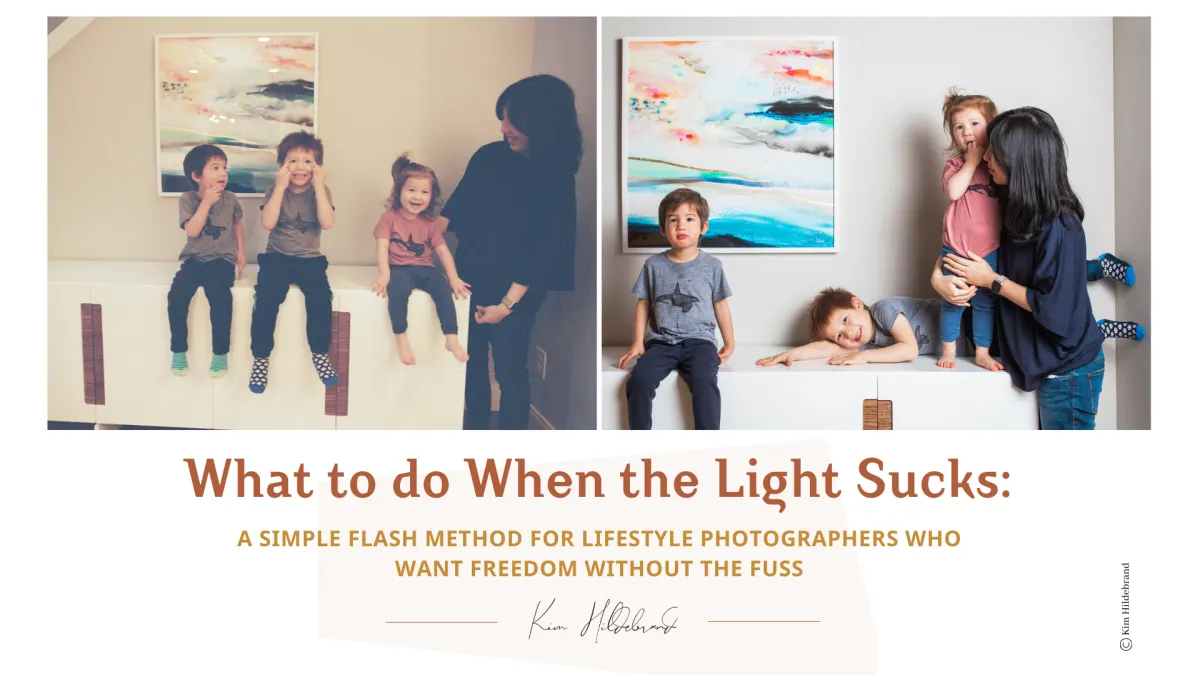Click the left before photo thumbnail
This screenshot has width=1200, height=675.
322,223
